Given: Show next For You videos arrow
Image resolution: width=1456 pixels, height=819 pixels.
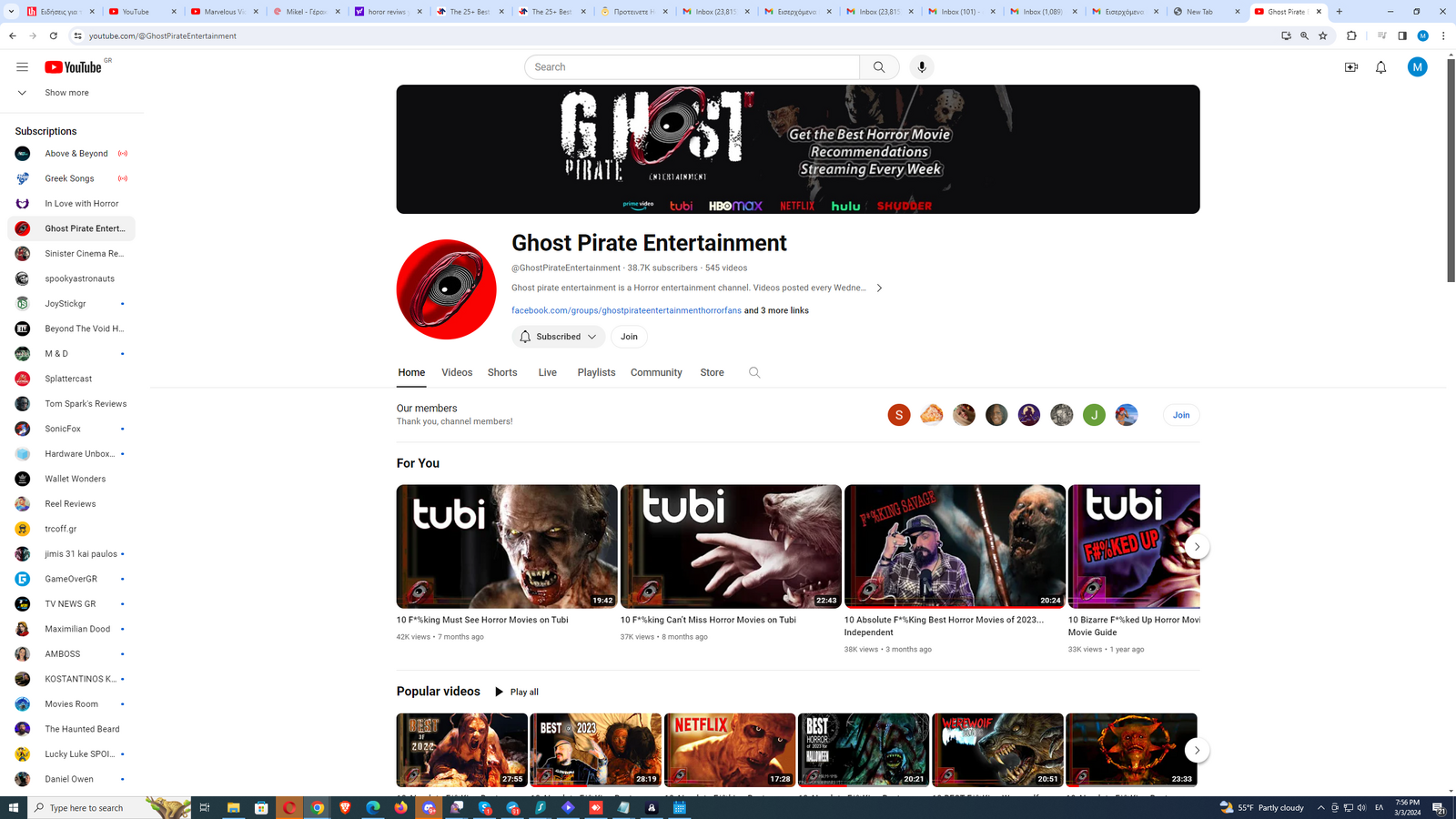Looking at the screenshot, I should tap(1197, 547).
